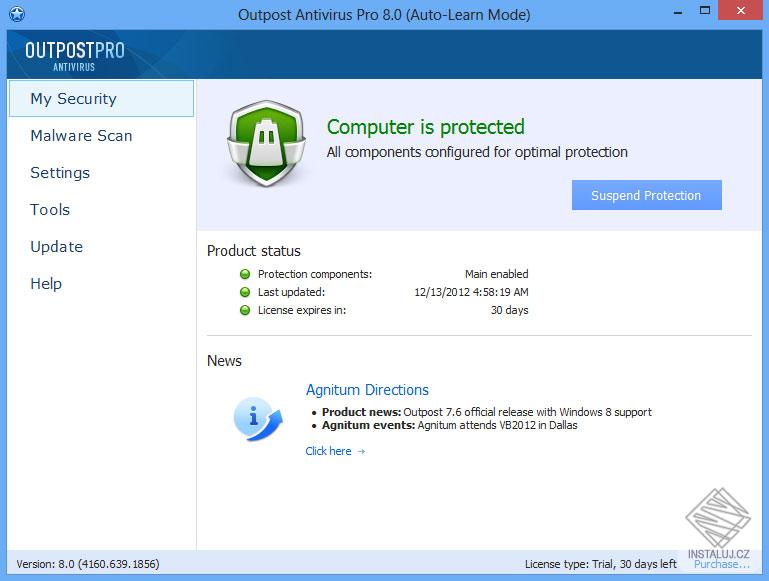Click the Purchase link in status bar
769x581 pixels.
[x=721, y=564]
